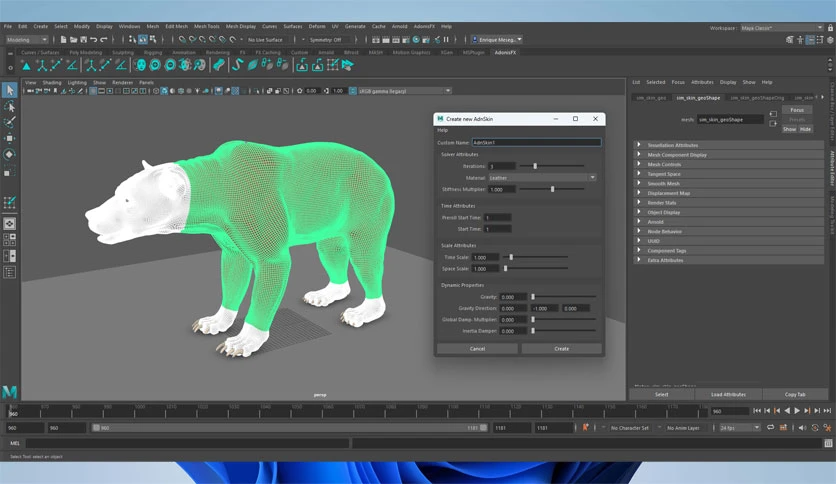Open the 24 fps frame rate dropdown
Image resolution: width=836 pixels, height=484 pixels.
739,427
